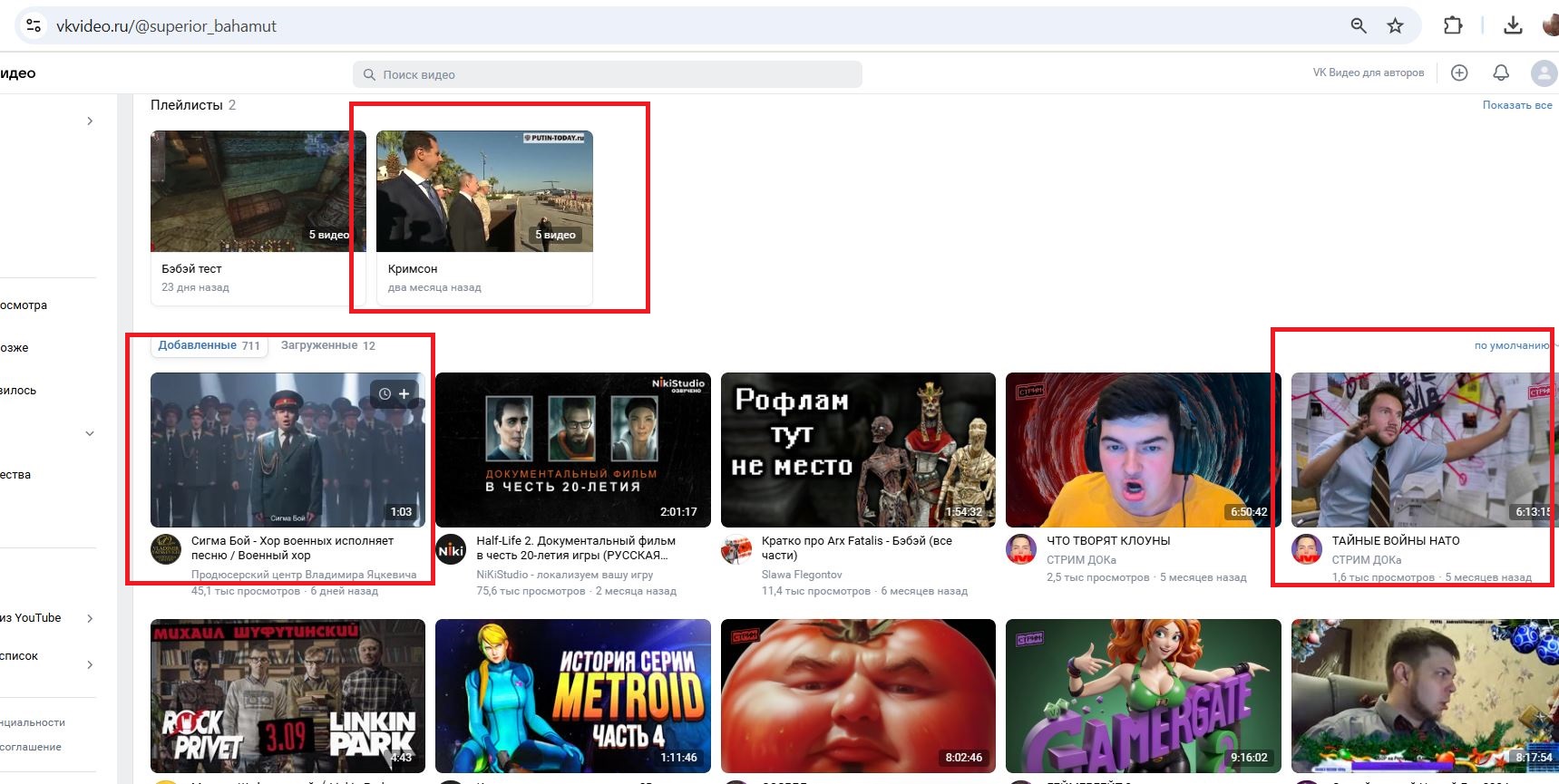Viewport: 1559px width, 784px height.
Task: Switch to the Добавленные tab
Action: pos(209,345)
